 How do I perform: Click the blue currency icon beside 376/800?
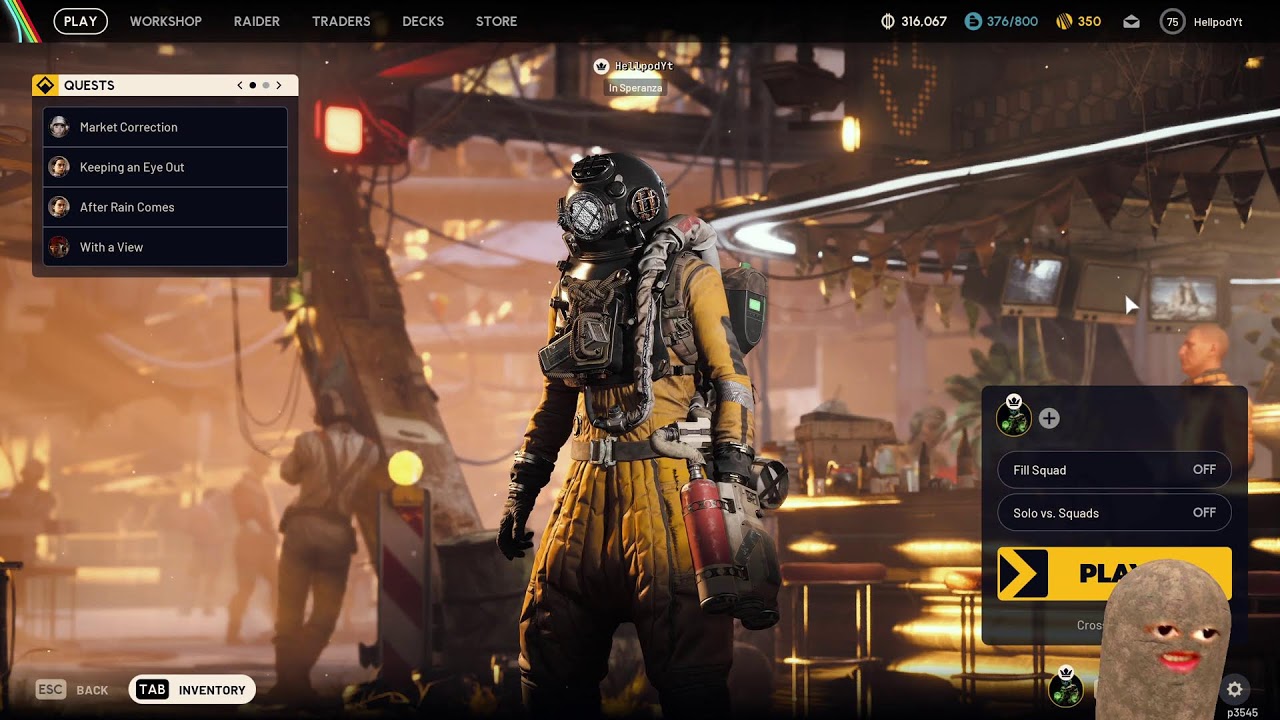[973, 21]
